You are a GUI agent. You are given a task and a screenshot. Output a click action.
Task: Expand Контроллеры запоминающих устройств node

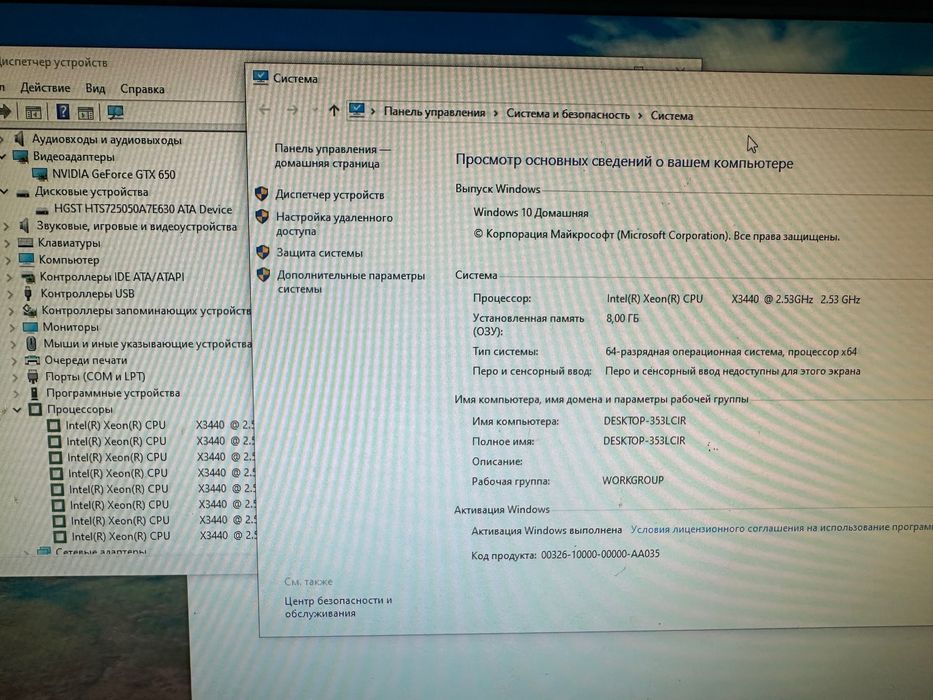(11, 311)
